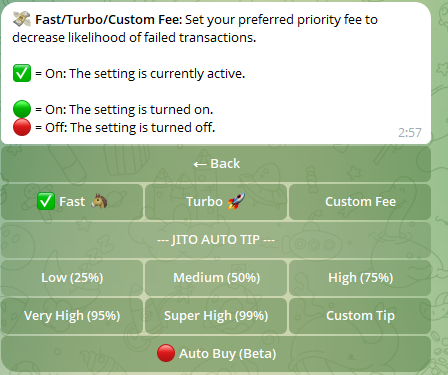Click the rocket icon on Turbo
The width and height of the screenshot is (448, 375).
[x=236, y=201]
